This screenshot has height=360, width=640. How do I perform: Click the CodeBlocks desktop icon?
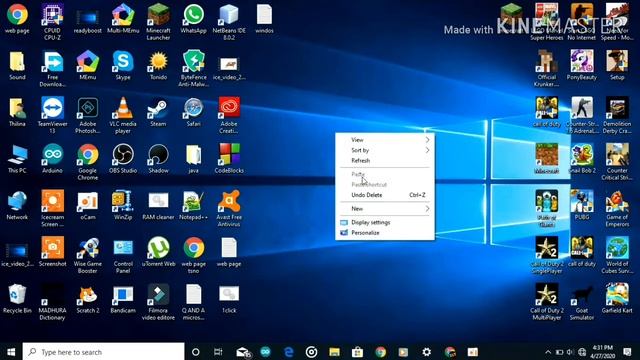click(229, 158)
